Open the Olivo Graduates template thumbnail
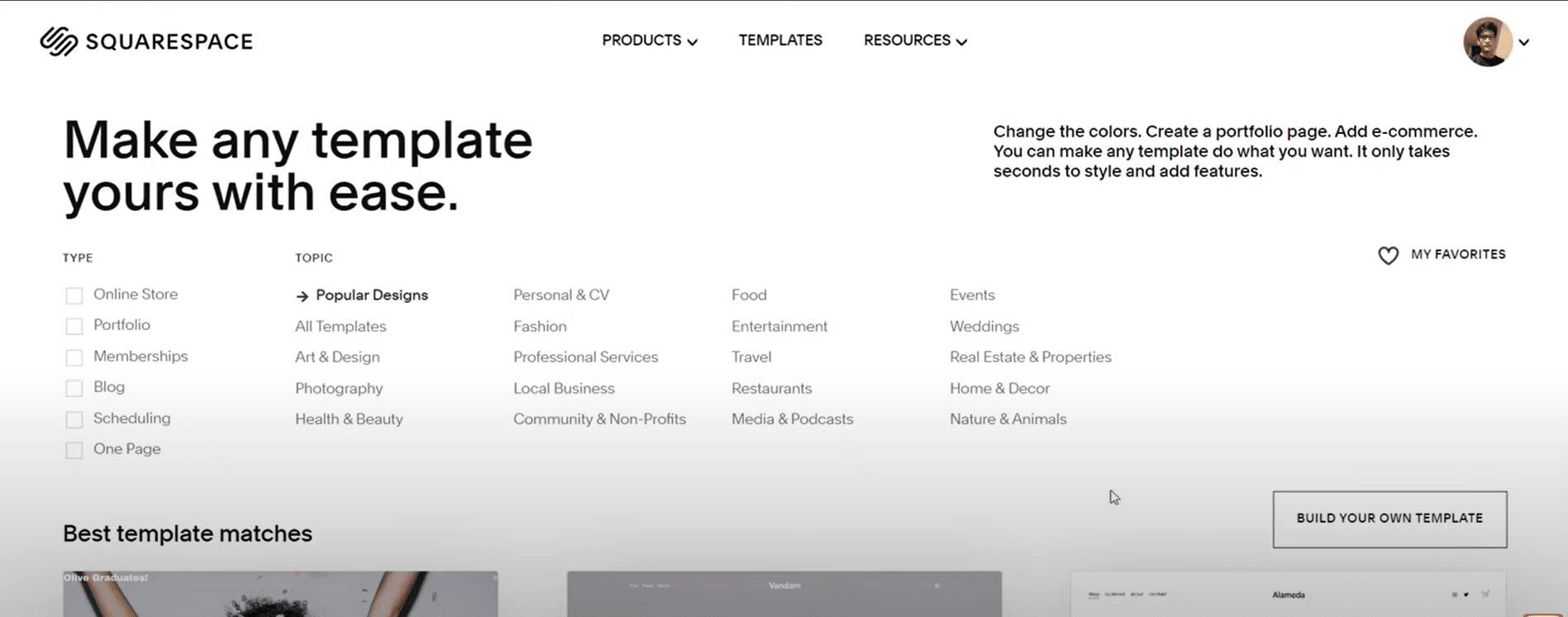Image resolution: width=1568 pixels, height=617 pixels. (x=280, y=594)
